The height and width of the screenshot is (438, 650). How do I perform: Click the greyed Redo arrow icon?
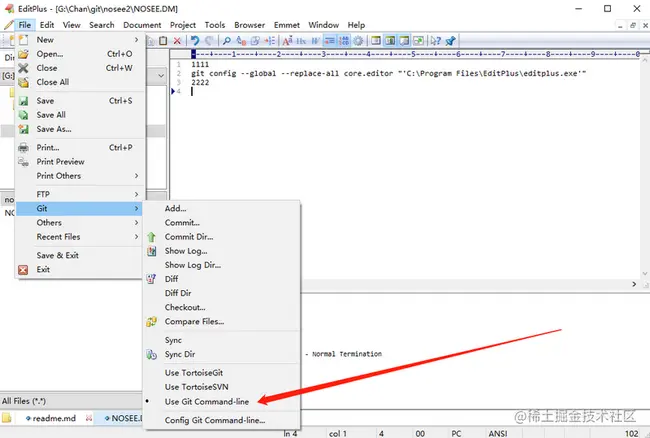(x=209, y=41)
